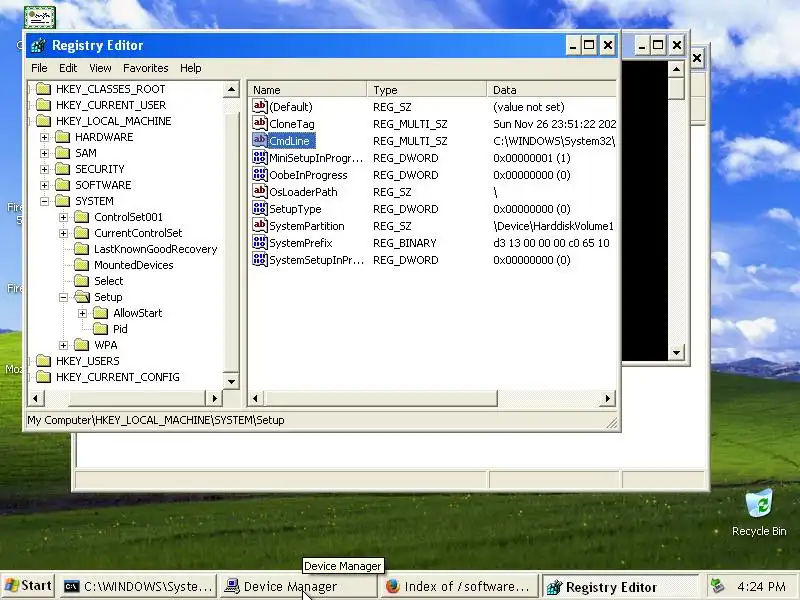This screenshot has width=800, height=600.
Task: Click the \Device\HarddiskVolume1 data cell
Action: [x=554, y=226]
